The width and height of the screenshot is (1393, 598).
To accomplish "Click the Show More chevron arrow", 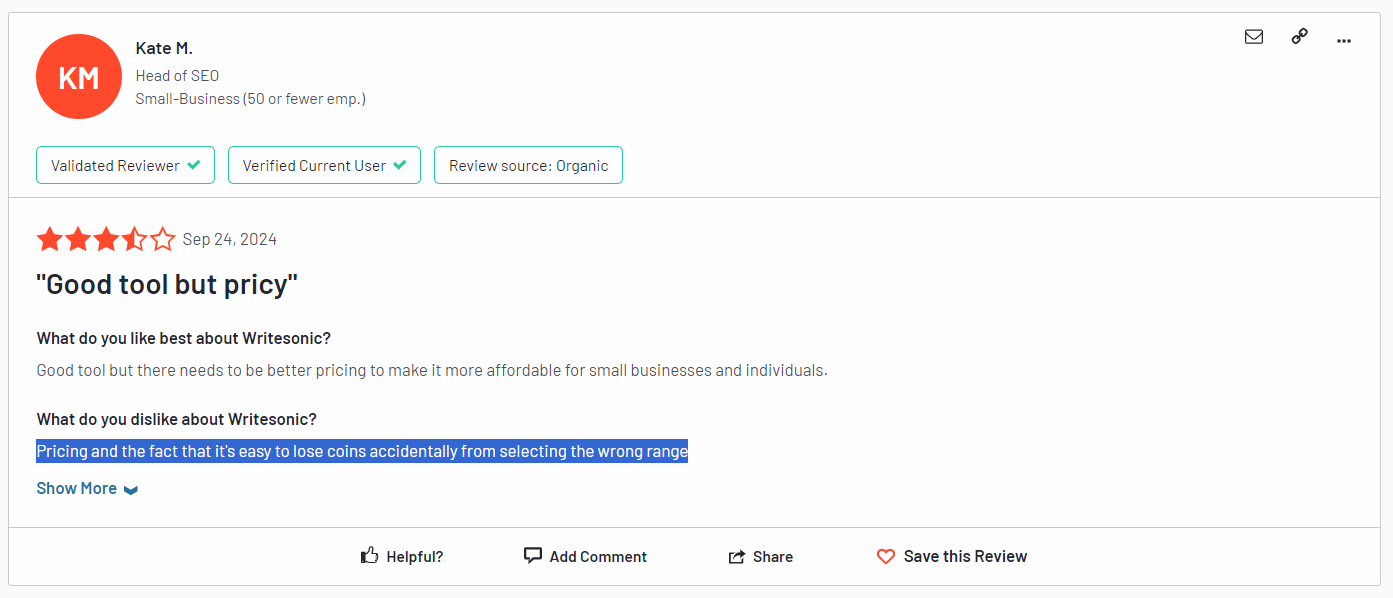I will [131, 490].
